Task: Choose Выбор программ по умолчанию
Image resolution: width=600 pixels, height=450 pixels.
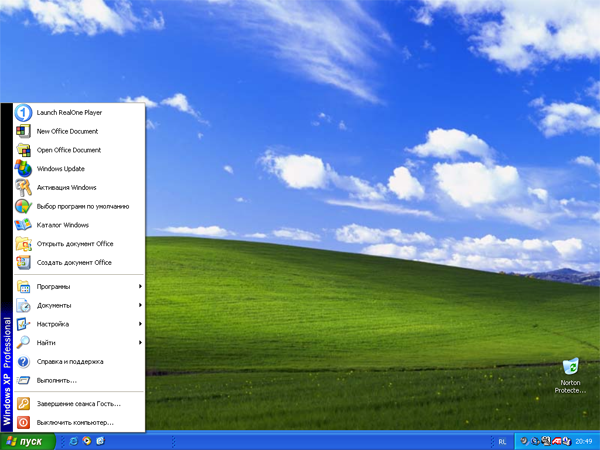Action: coord(79,206)
